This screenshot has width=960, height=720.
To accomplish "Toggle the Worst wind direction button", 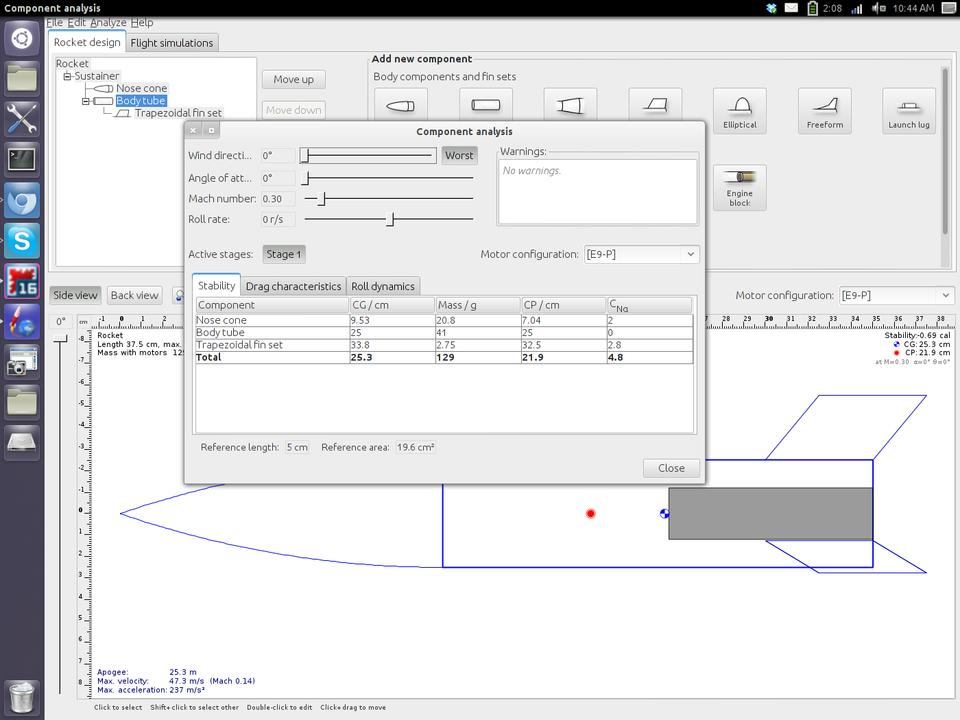I will (459, 155).
